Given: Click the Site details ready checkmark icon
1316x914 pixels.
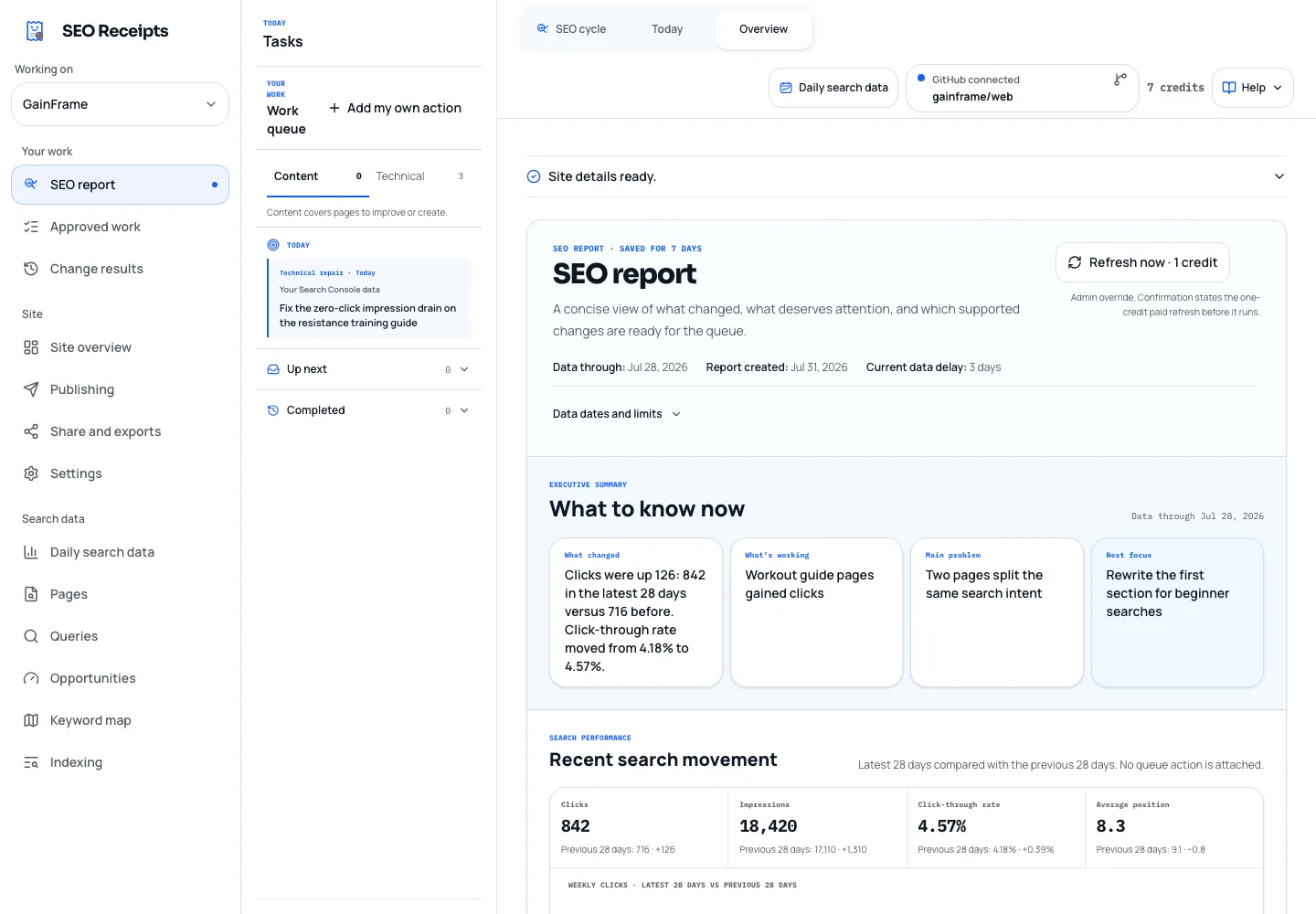Looking at the screenshot, I should (534, 176).
